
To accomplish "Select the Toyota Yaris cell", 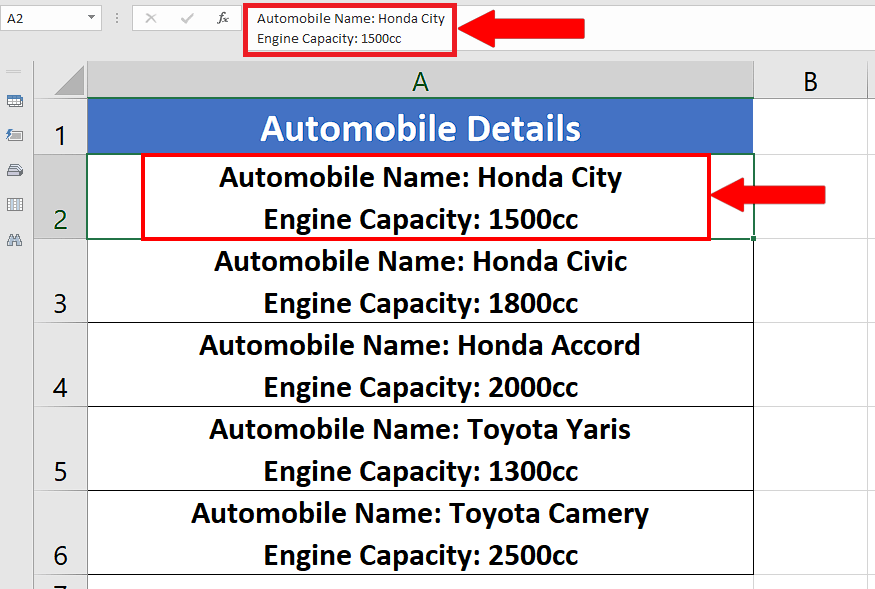I will pos(420,449).
